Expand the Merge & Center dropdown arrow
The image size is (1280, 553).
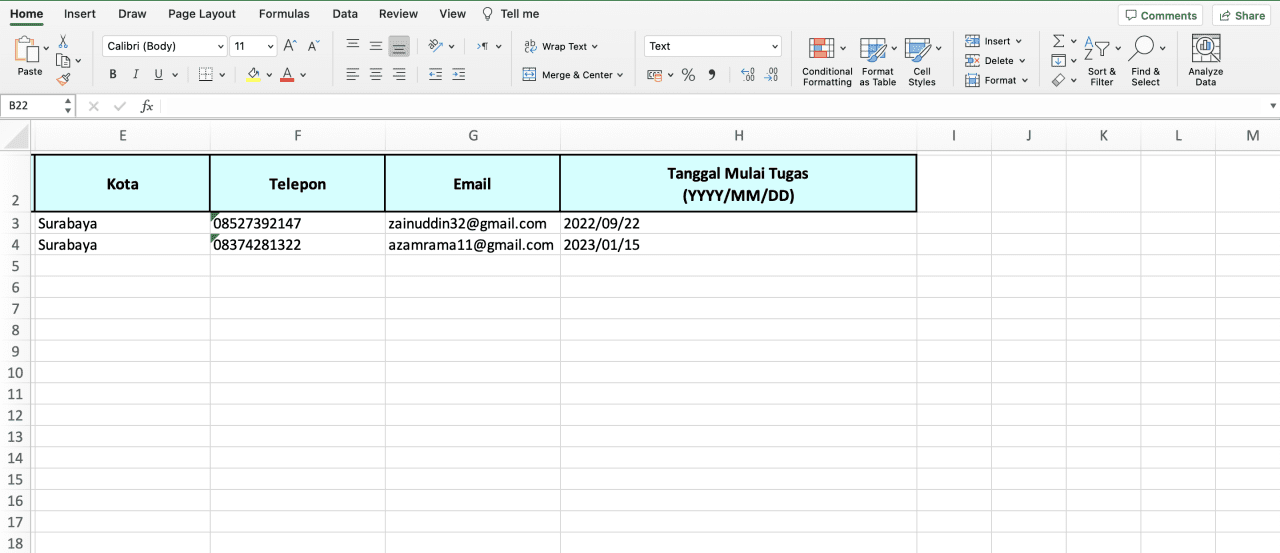click(x=620, y=75)
